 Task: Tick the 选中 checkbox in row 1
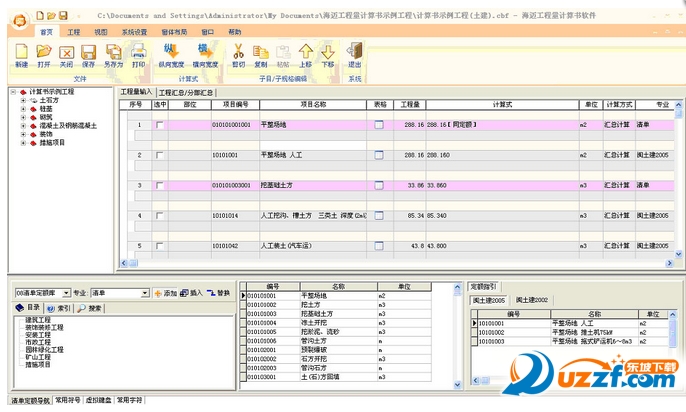[159, 125]
